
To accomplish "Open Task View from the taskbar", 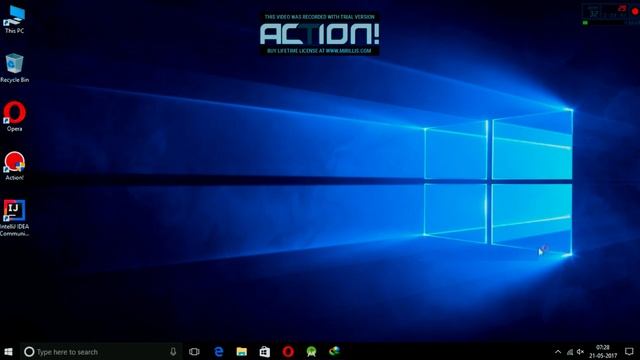I will (x=194, y=352).
